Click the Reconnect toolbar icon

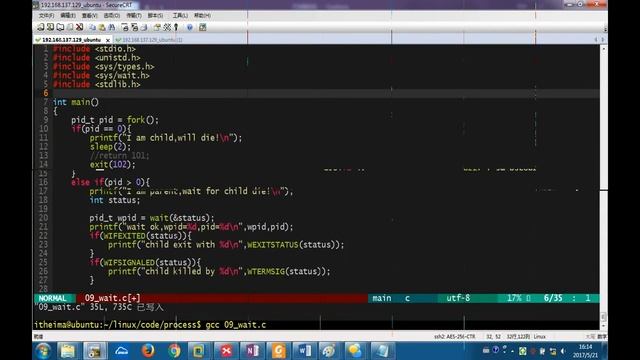tap(70, 27)
